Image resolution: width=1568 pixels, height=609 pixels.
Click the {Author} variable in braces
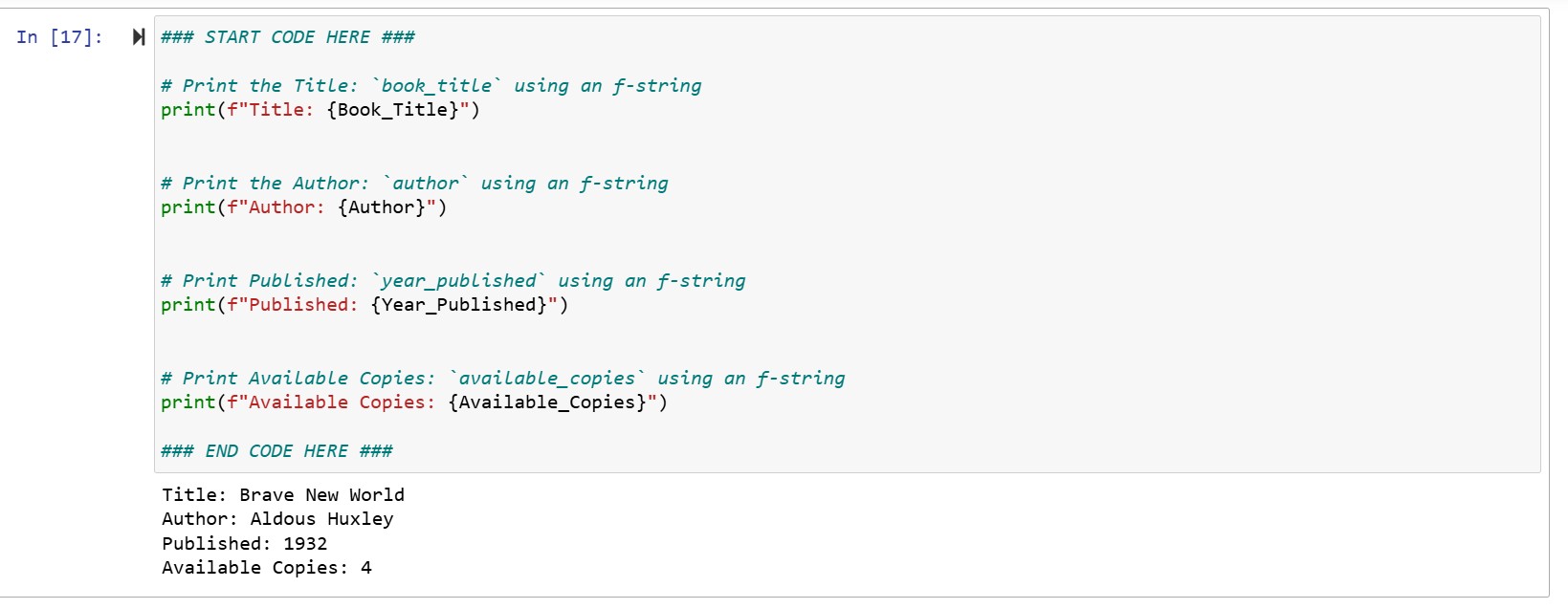tap(382, 207)
